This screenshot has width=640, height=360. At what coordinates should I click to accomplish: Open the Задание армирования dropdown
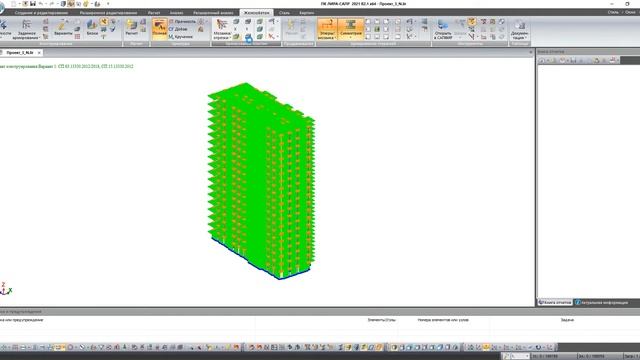[x=26, y=29]
